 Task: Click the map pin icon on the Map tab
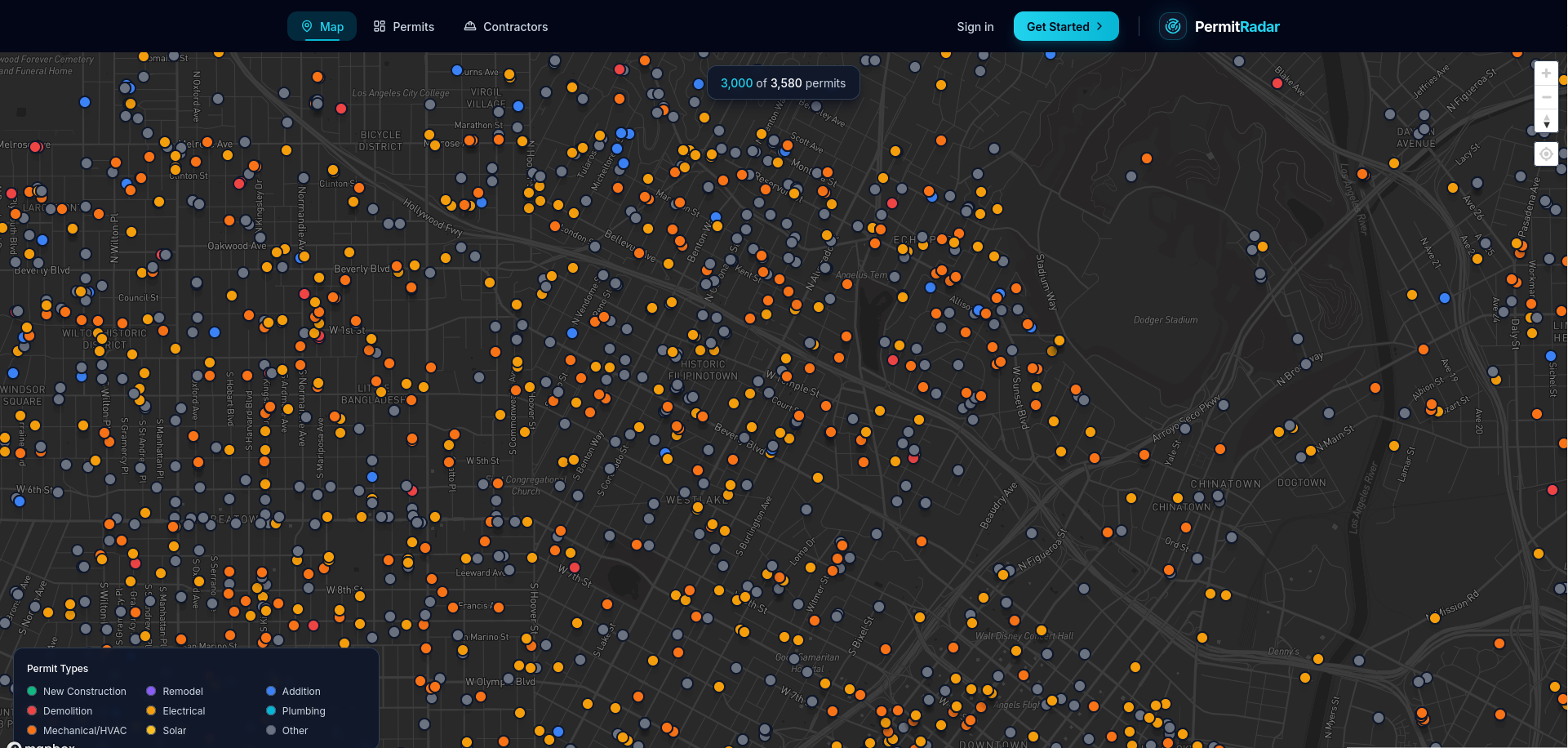pos(305,25)
